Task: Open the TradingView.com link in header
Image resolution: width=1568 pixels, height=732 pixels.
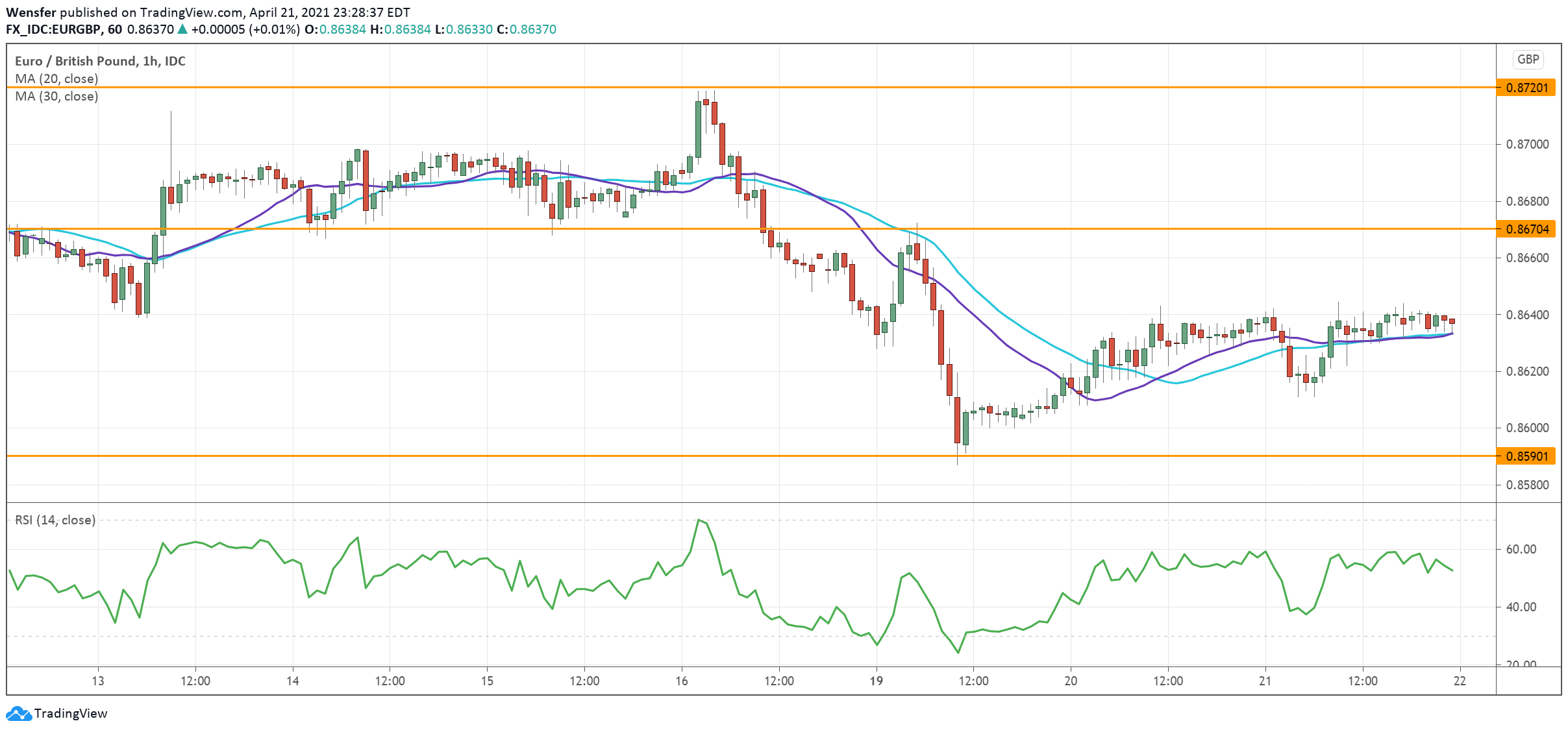Action: coord(192,12)
